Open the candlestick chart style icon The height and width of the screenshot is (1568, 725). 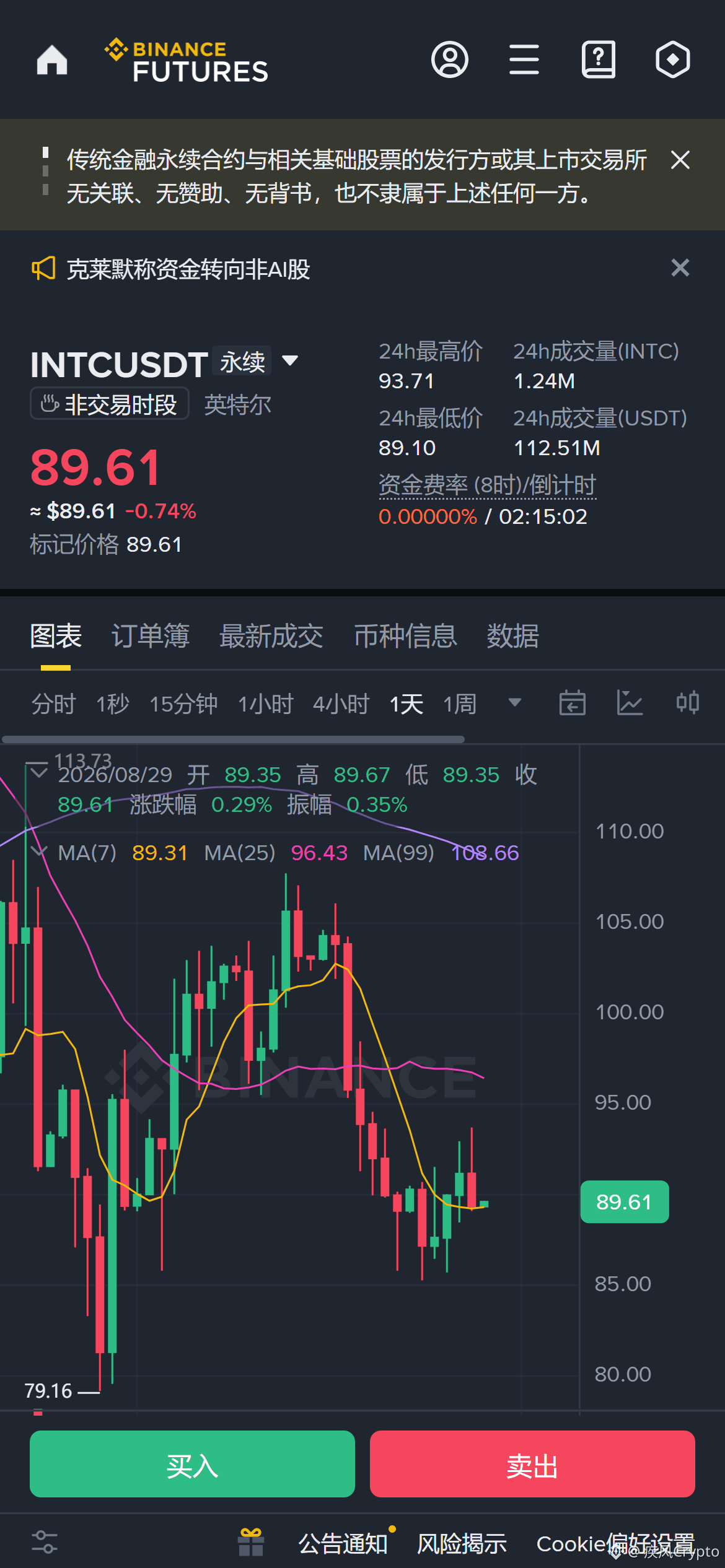tap(688, 703)
